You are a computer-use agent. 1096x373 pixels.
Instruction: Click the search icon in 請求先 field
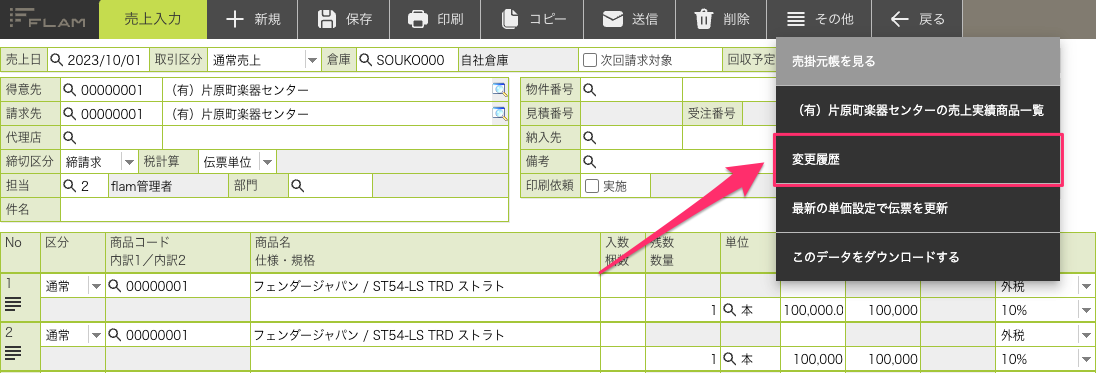(x=69, y=113)
